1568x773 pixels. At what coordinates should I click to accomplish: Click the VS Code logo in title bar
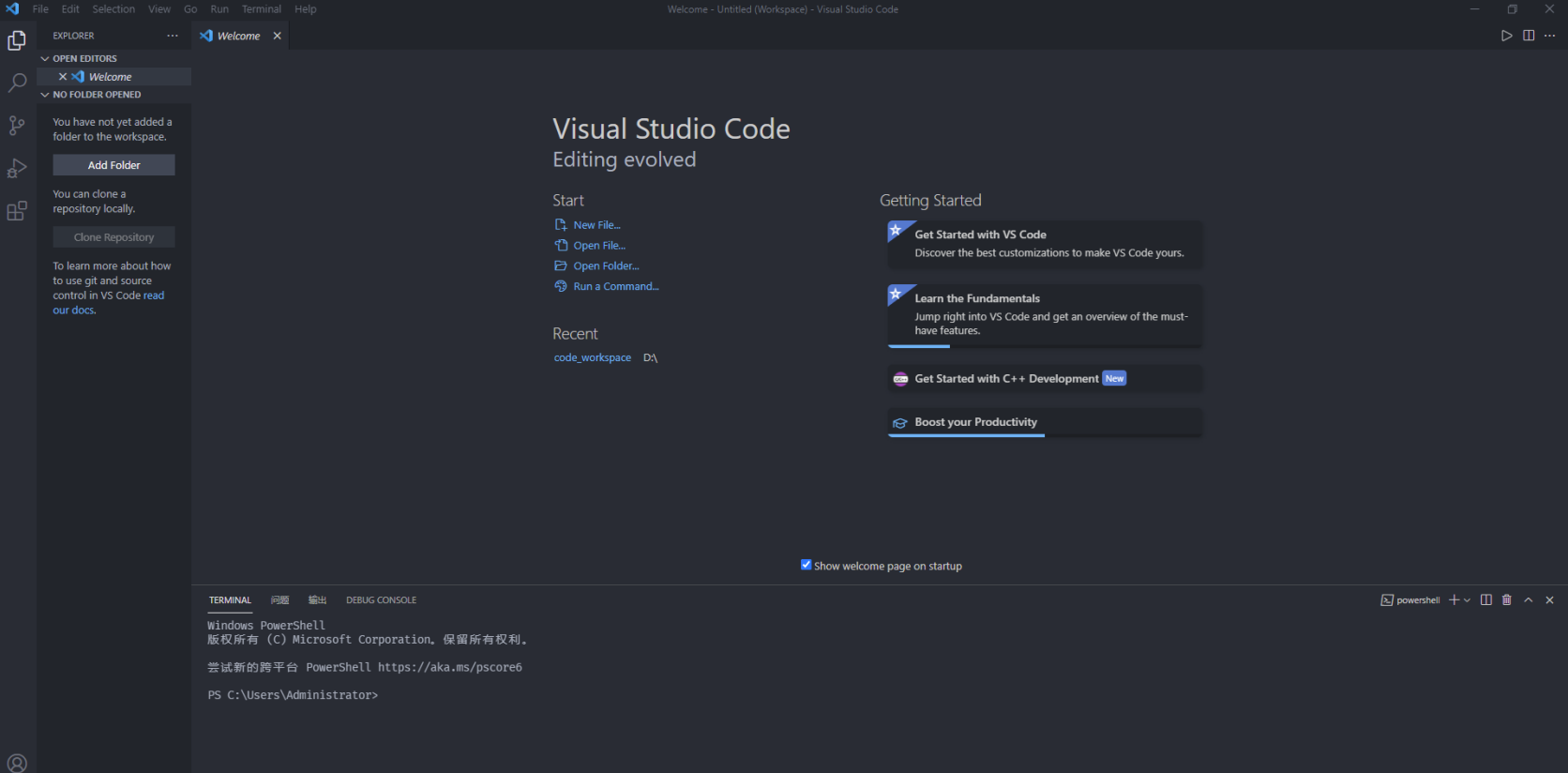[x=12, y=8]
